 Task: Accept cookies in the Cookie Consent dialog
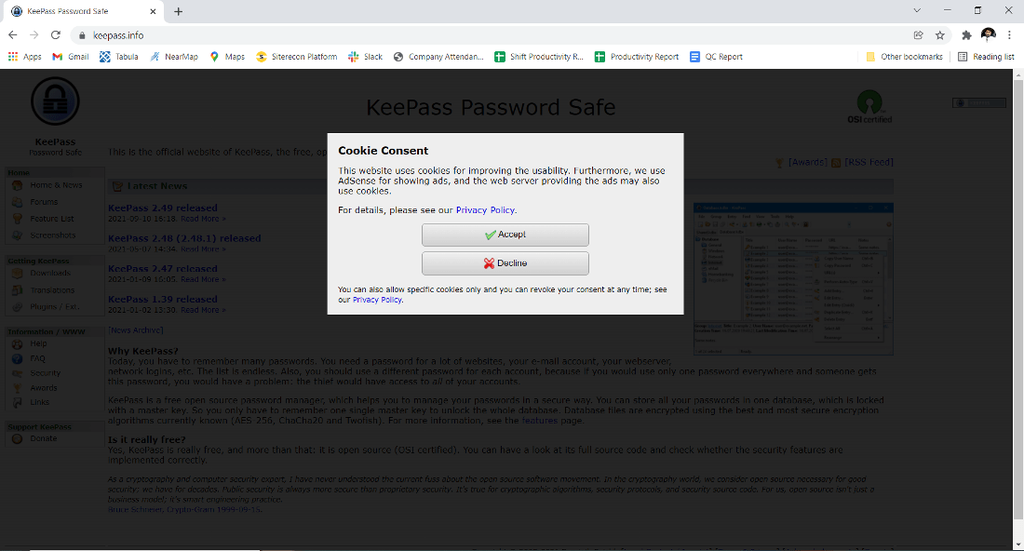coord(505,235)
